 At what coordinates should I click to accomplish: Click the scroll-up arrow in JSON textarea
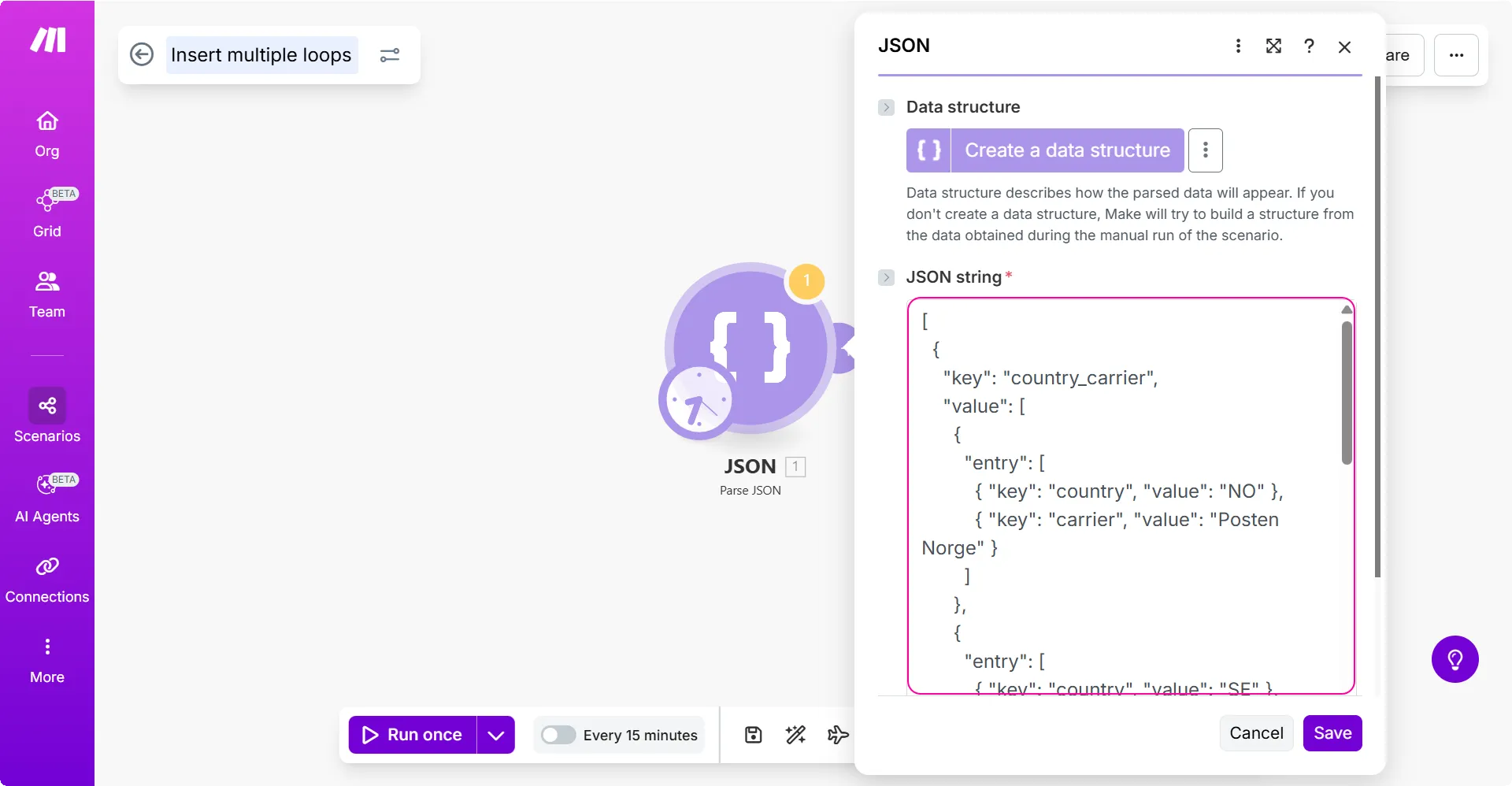1347,310
